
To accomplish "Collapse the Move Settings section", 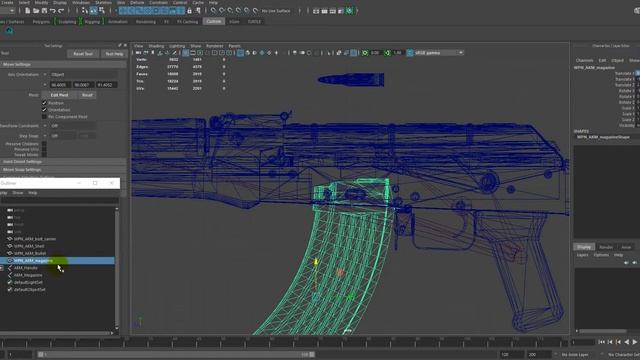I will (63, 64).
